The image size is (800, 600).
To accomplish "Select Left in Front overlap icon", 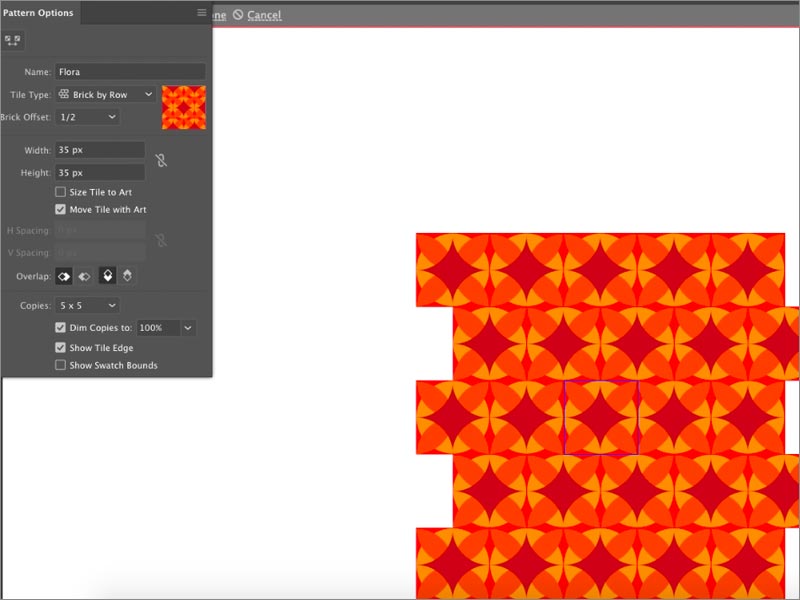I will tap(65, 276).
